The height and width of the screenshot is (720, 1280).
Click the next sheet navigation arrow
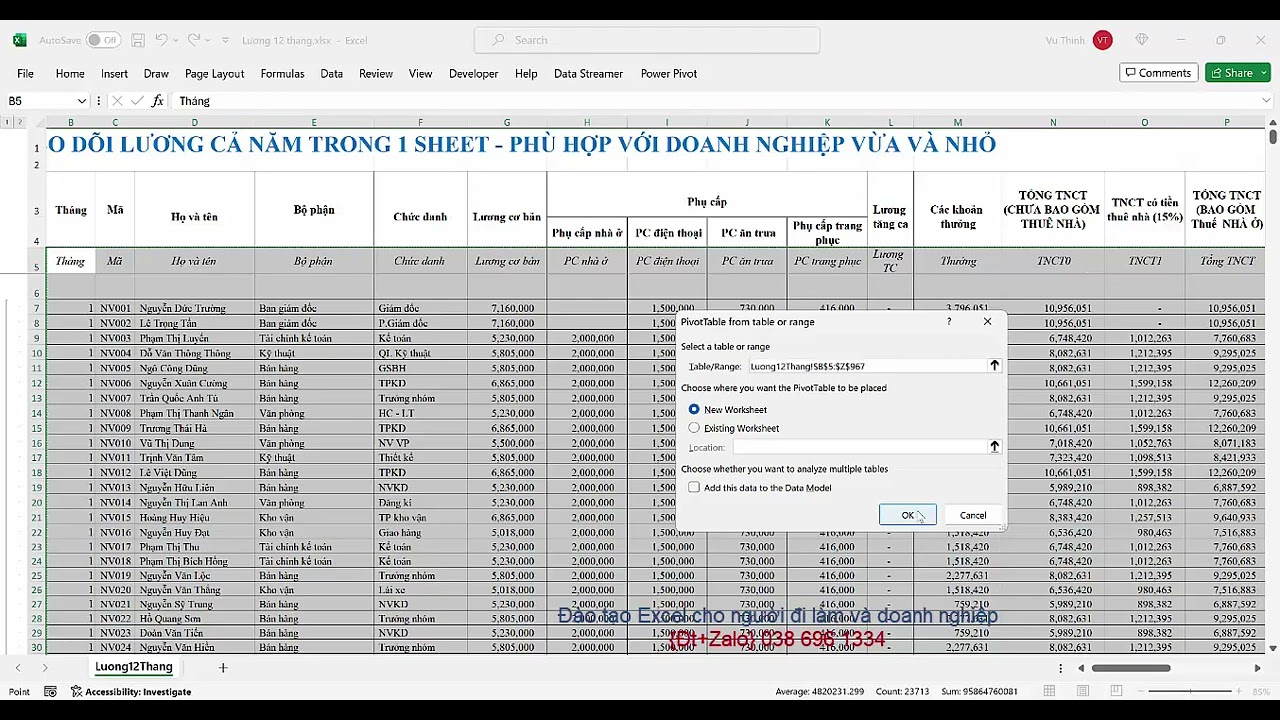pos(44,667)
